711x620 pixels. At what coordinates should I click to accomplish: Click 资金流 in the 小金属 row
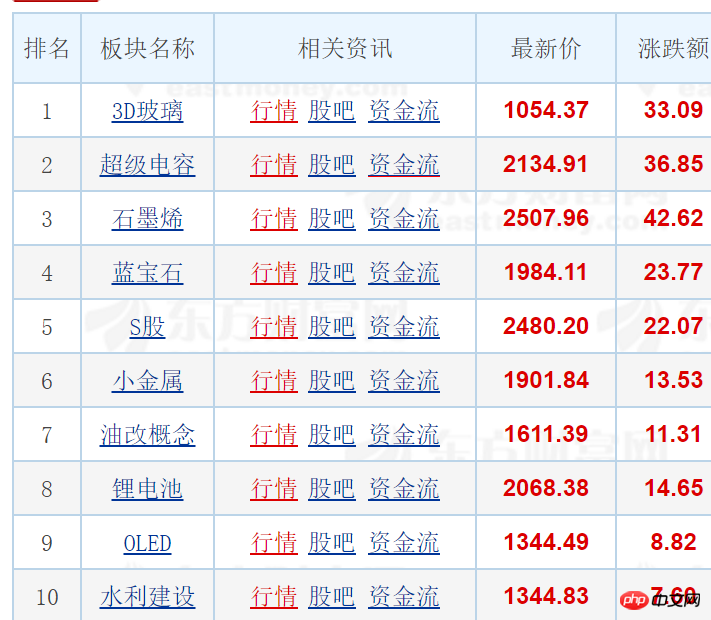coord(404,381)
